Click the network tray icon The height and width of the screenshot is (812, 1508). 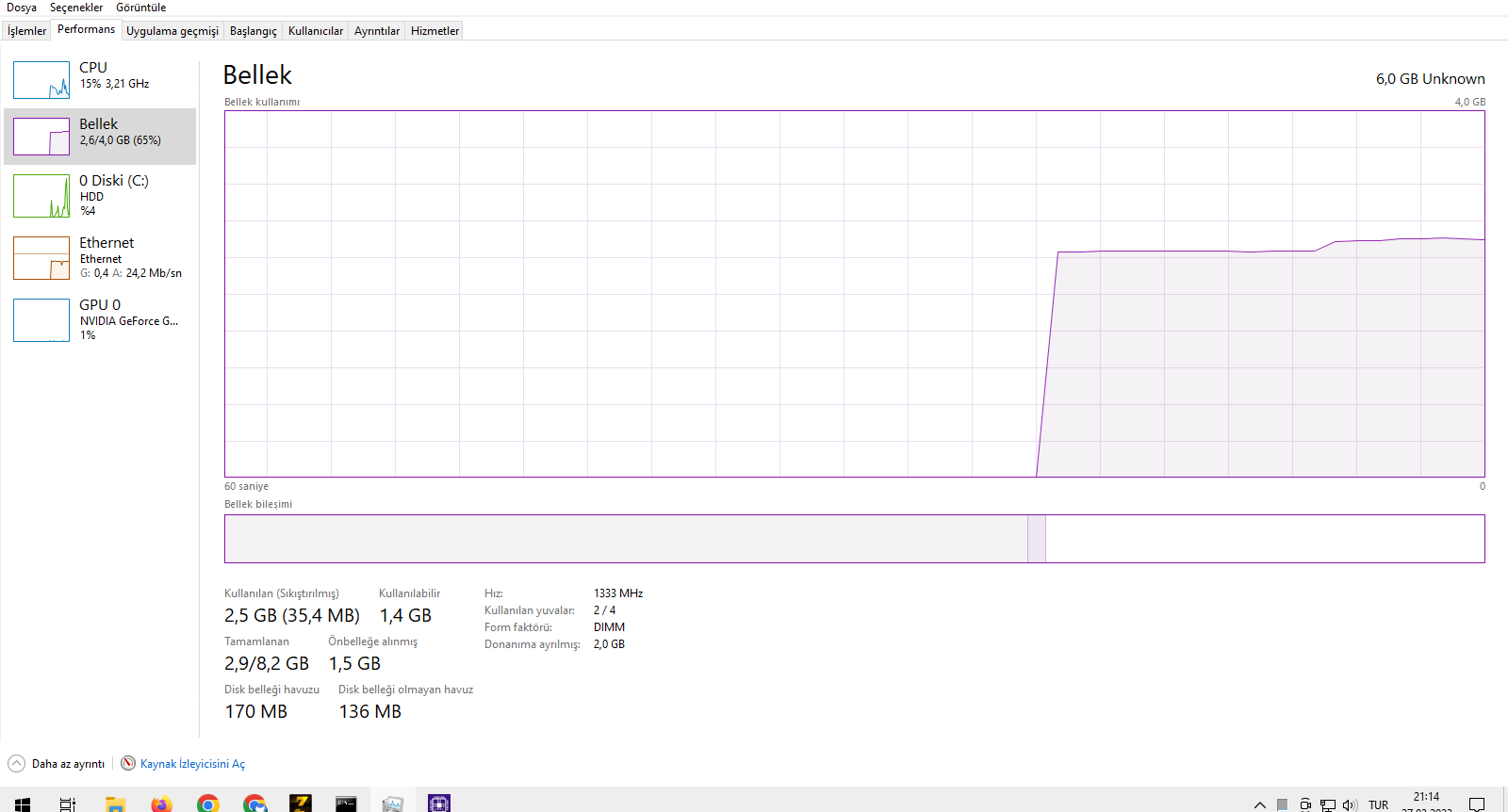point(1328,804)
